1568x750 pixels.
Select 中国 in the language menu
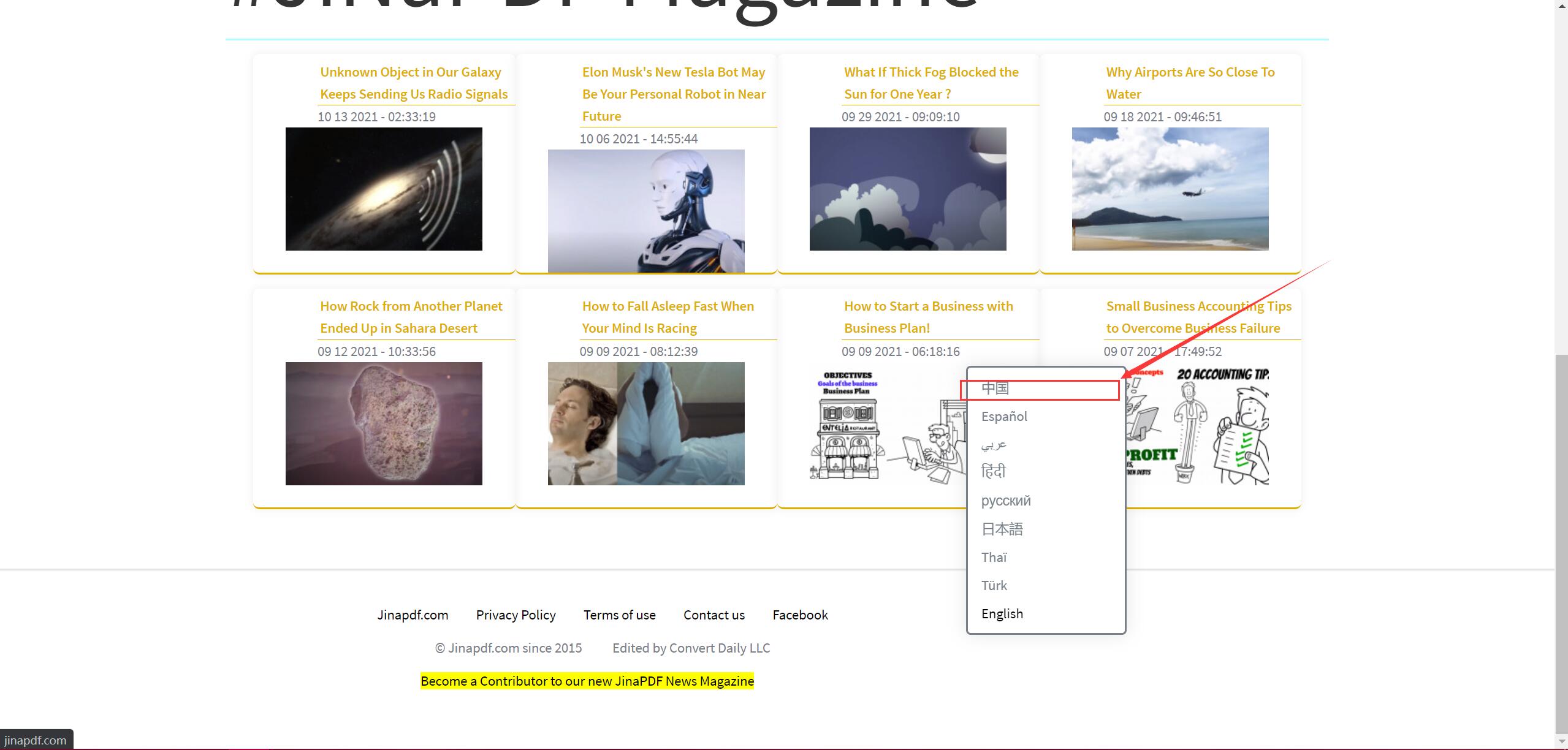tap(995, 388)
